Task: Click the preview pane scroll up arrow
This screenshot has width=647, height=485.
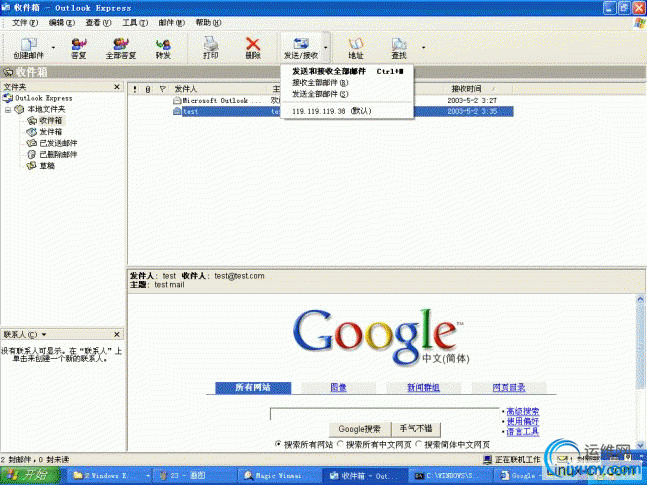Action: pos(640,299)
